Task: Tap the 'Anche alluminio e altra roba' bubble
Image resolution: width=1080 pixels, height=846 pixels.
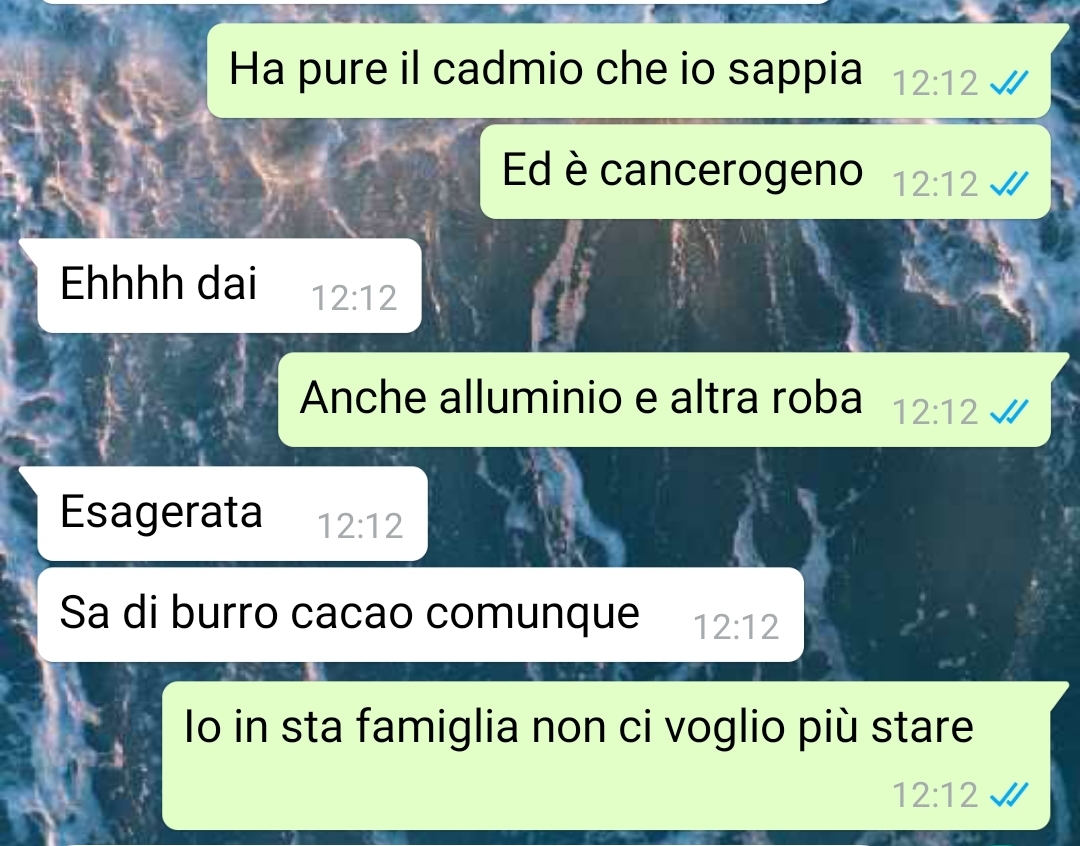Action: [x=665, y=400]
